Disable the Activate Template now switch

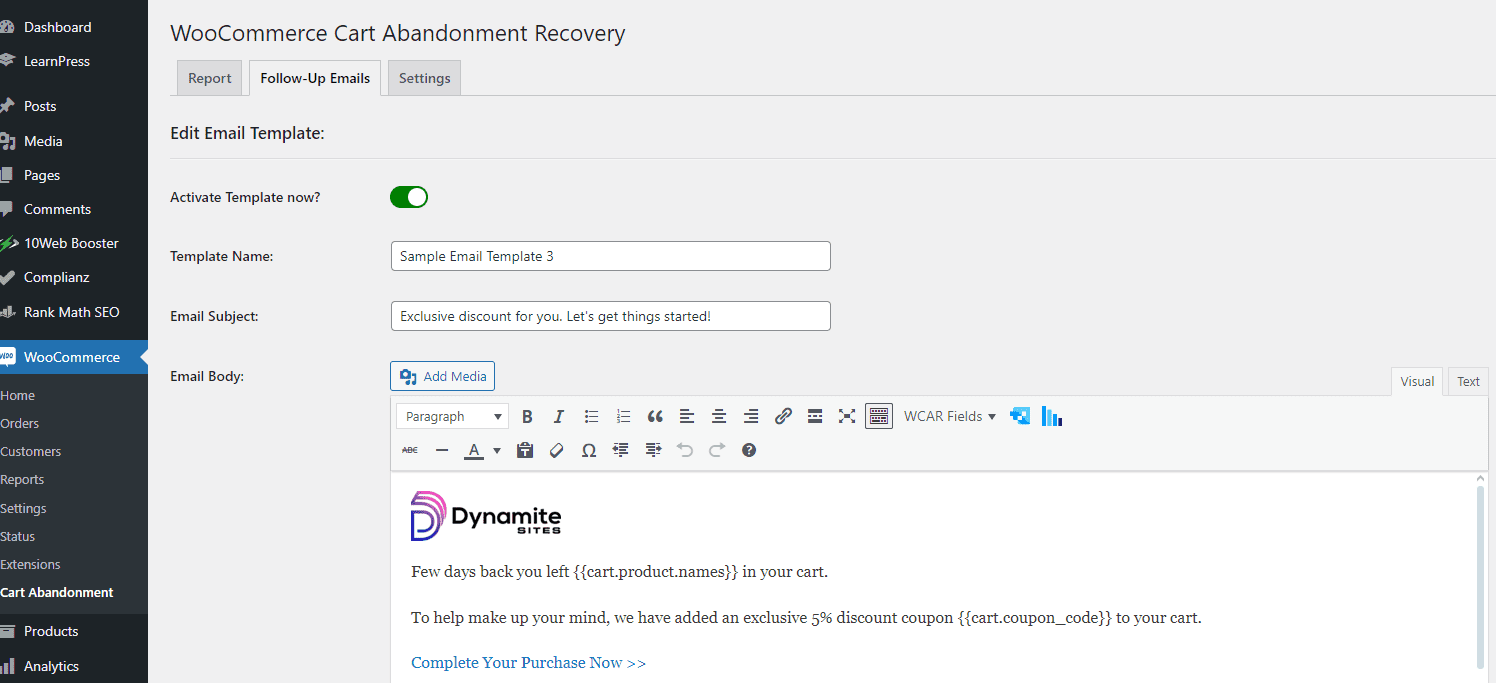point(409,197)
